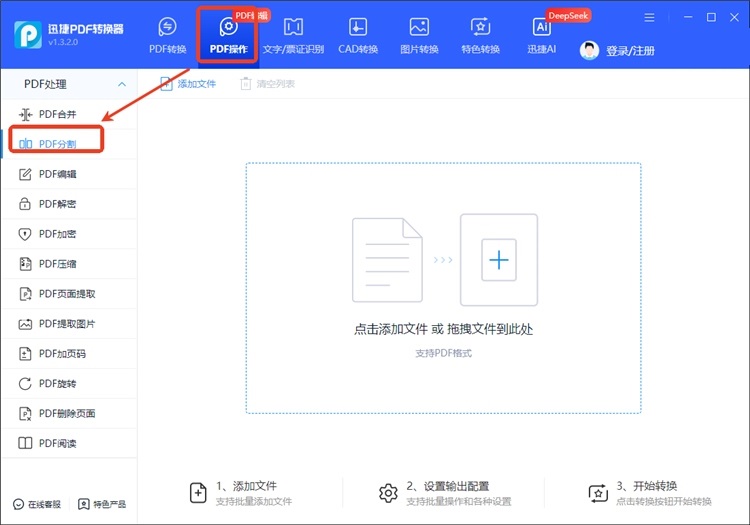Click the plus icon to add file
This screenshot has width=750, height=525.
[x=498, y=260]
